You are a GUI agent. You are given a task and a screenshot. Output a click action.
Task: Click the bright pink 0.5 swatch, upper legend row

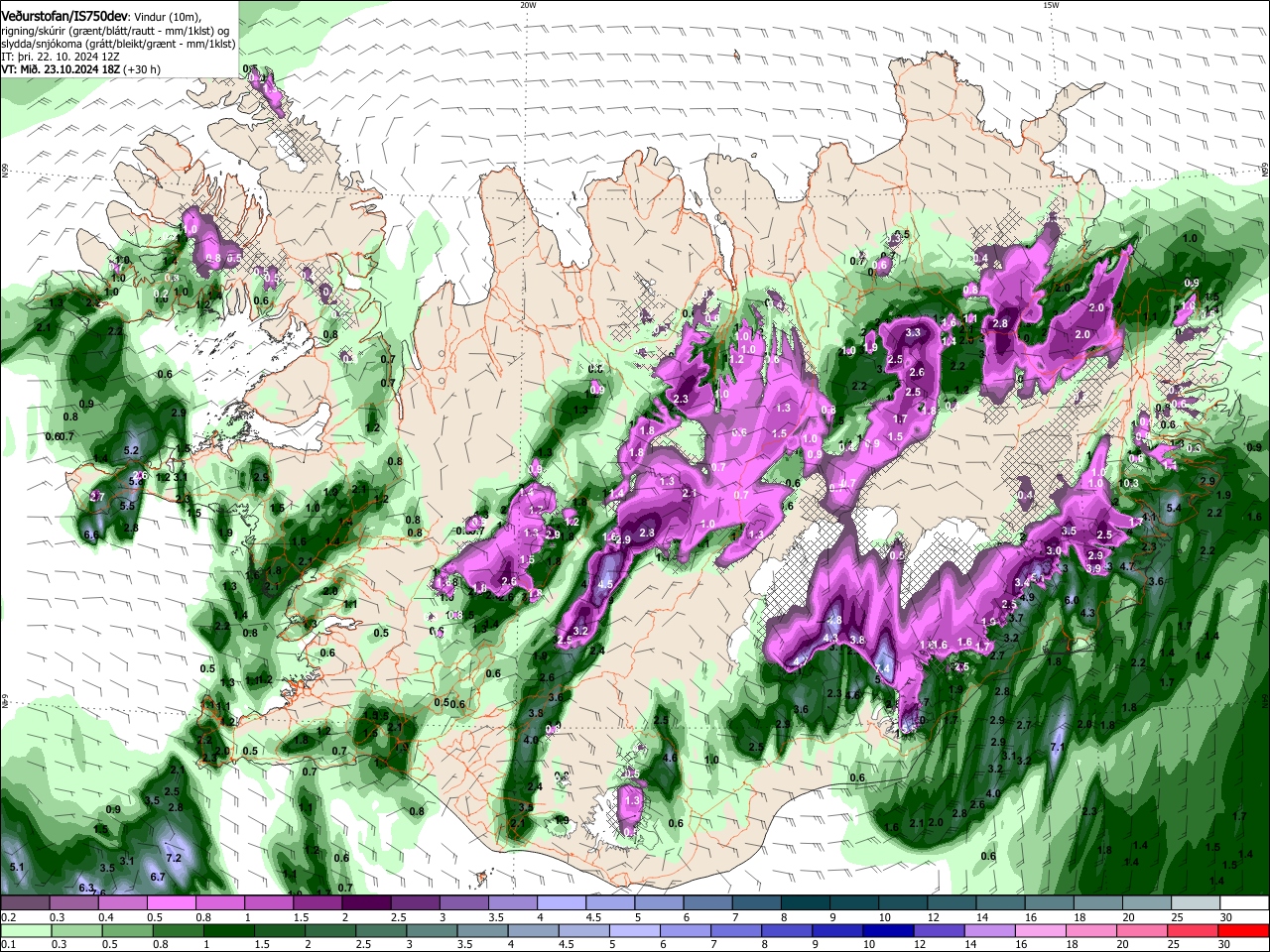pyautogui.click(x=171, y=902)
